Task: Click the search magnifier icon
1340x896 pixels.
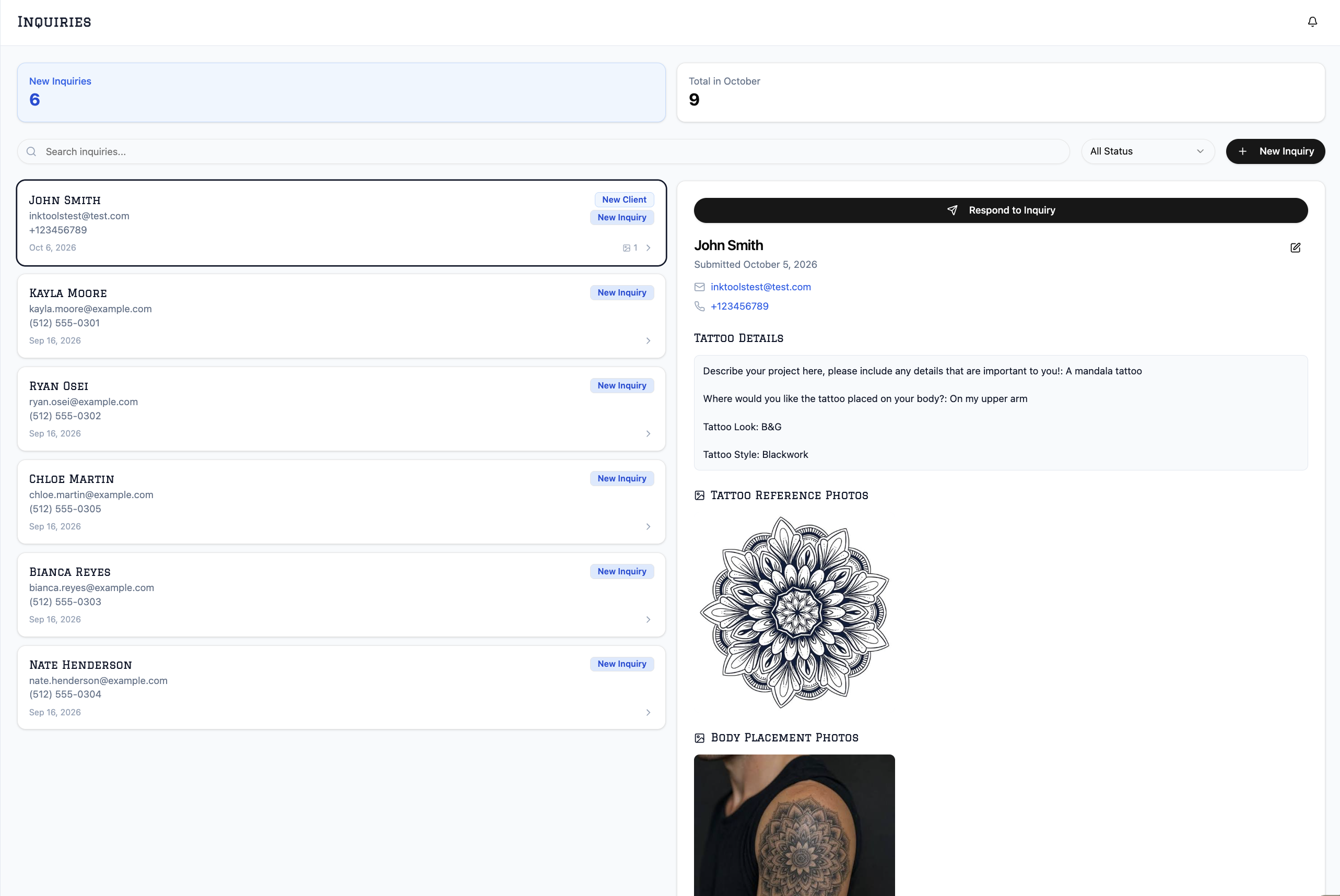Action: point(31,151)
